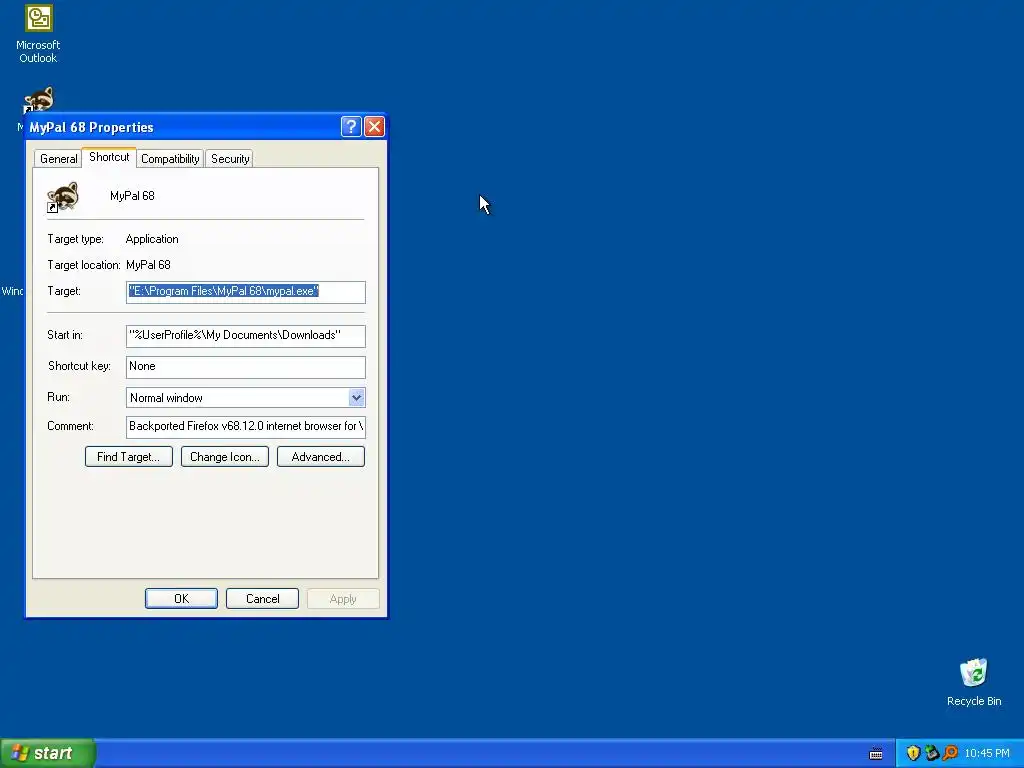
Task: Click the Cancel button
Action: click(263, 599)
